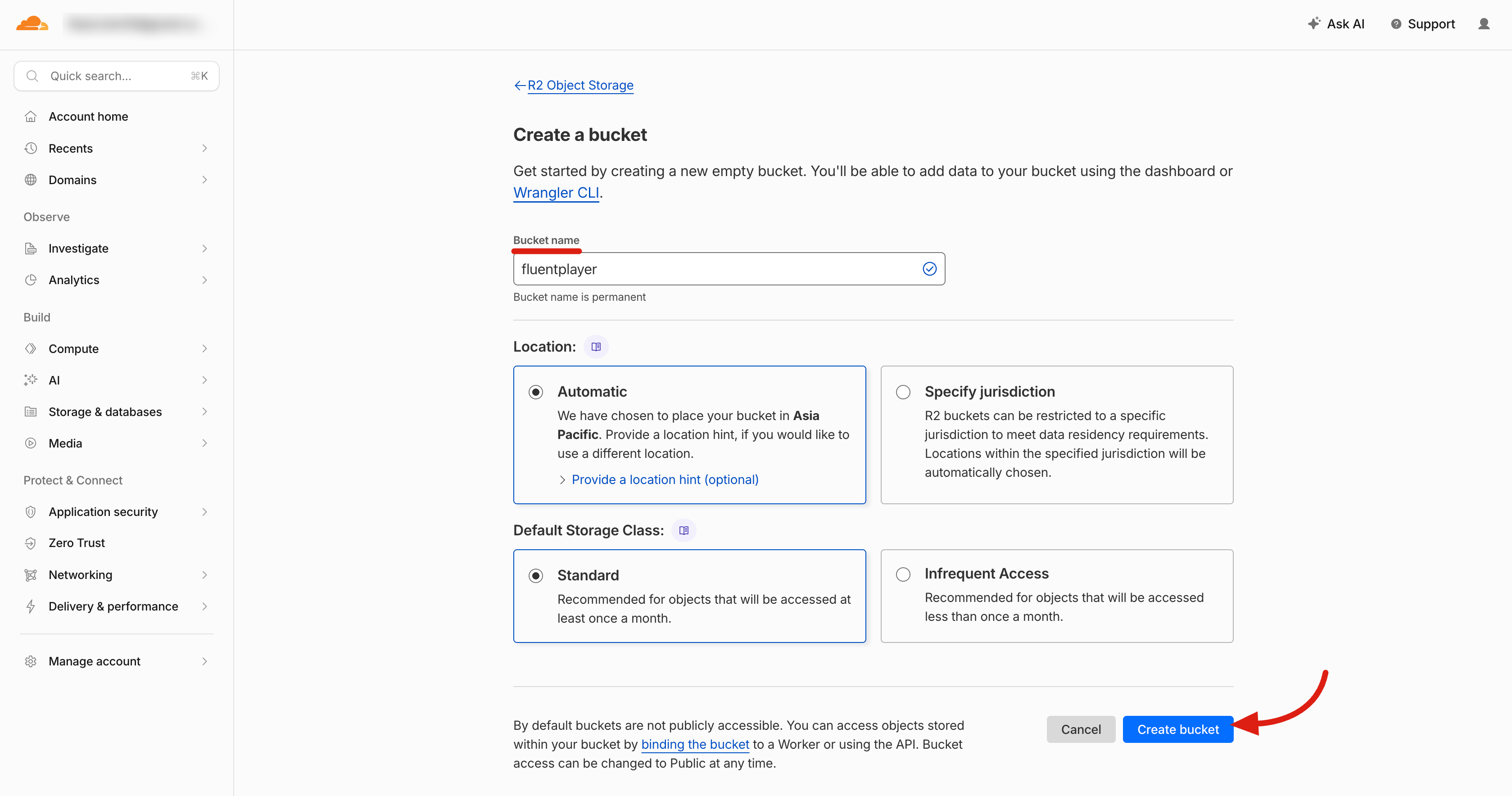Click the Media play icon
Screen dimensions: 1512x796
31,443
